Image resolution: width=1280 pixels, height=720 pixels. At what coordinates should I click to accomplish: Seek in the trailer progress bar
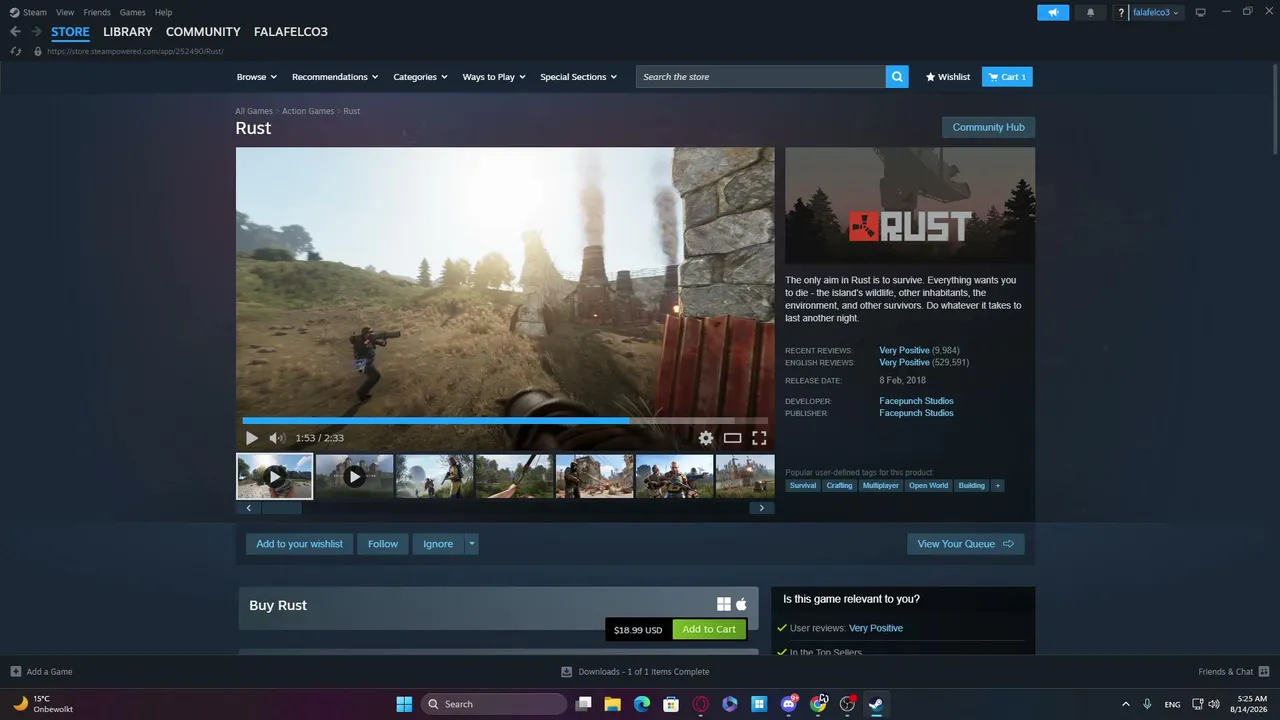[x=505, y=421]
